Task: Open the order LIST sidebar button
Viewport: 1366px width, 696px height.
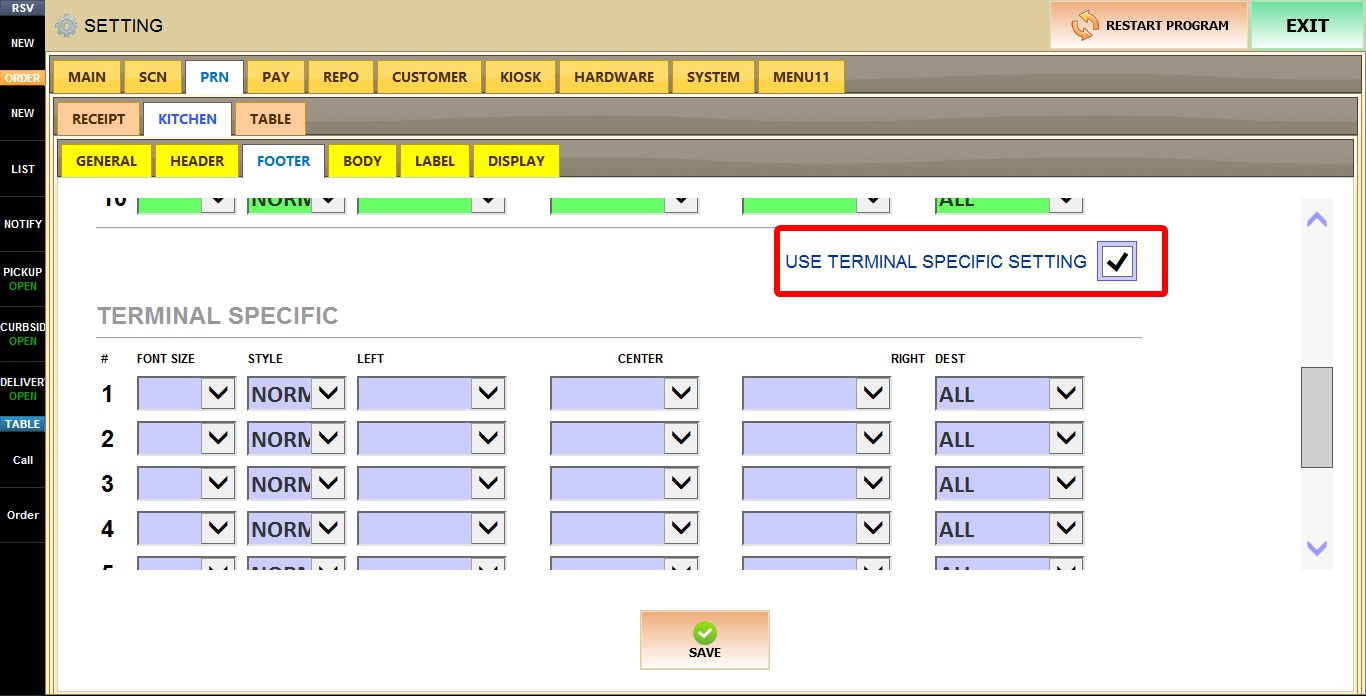Action: (x=22, y=169)
